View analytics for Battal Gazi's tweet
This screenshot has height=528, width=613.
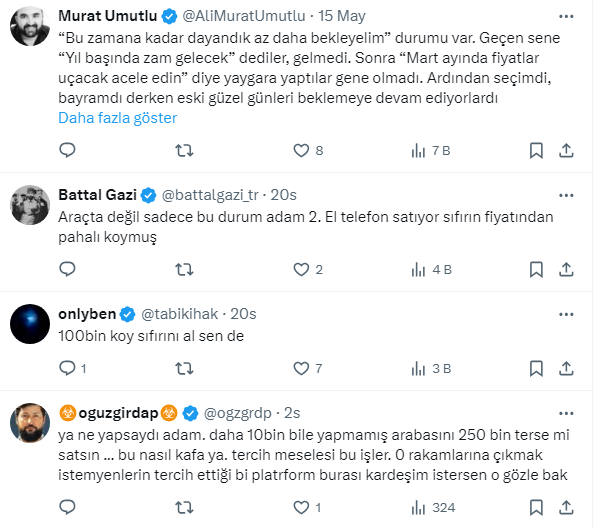coord(418,269)
